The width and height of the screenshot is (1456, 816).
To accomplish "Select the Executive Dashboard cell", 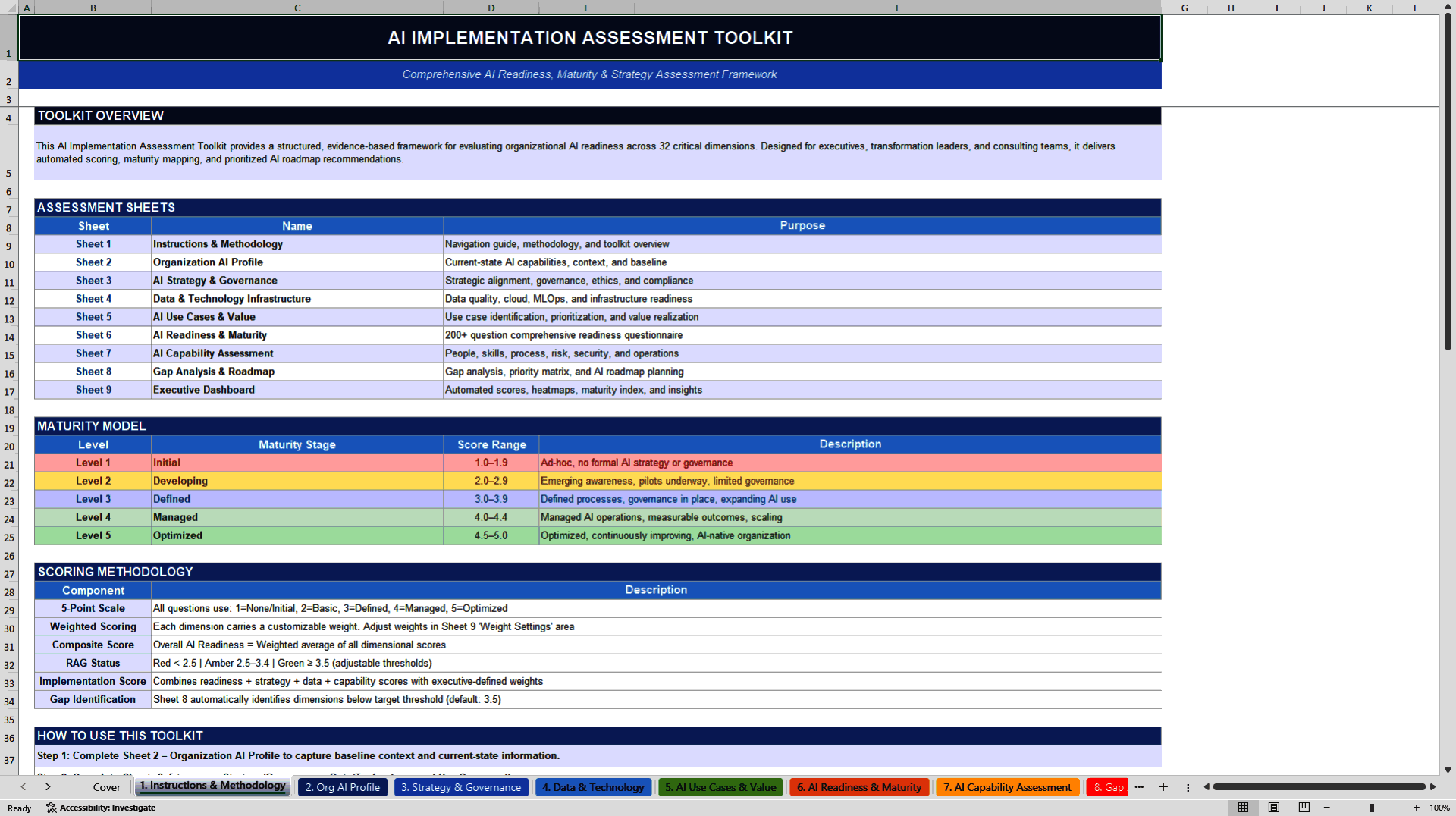I will (x=297, y=390).
